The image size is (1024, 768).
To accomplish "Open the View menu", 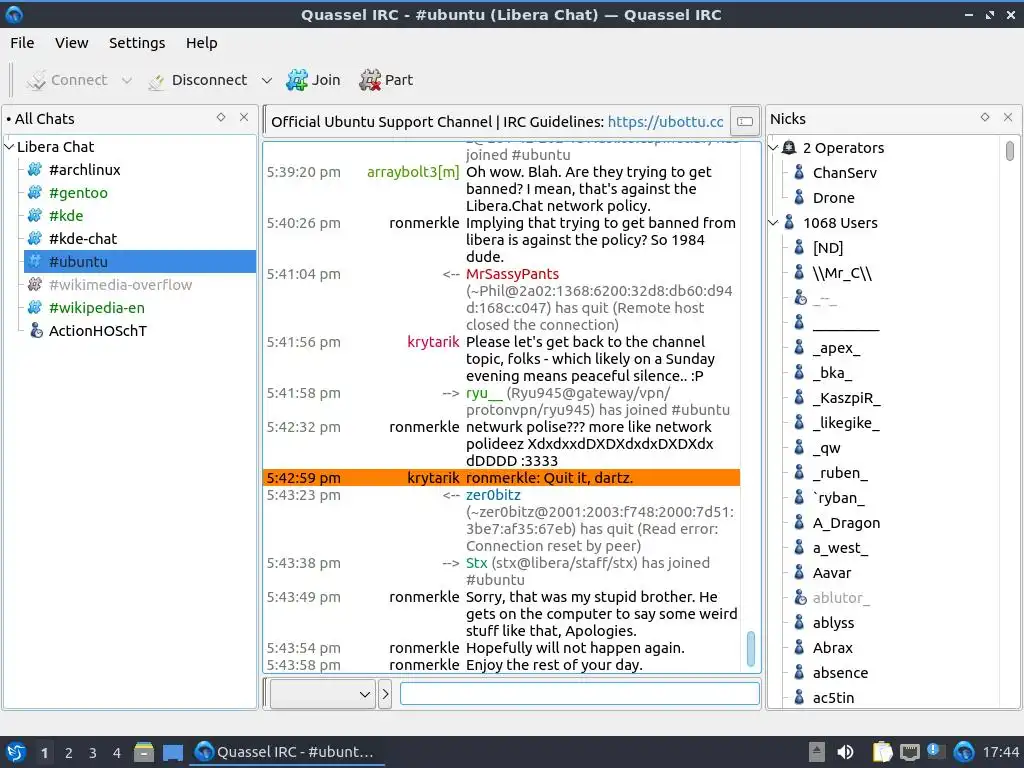I will point(71,43).
